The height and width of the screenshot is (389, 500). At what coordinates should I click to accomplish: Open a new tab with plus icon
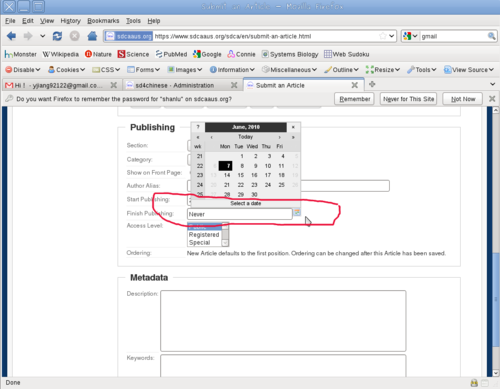click(372, 84)
